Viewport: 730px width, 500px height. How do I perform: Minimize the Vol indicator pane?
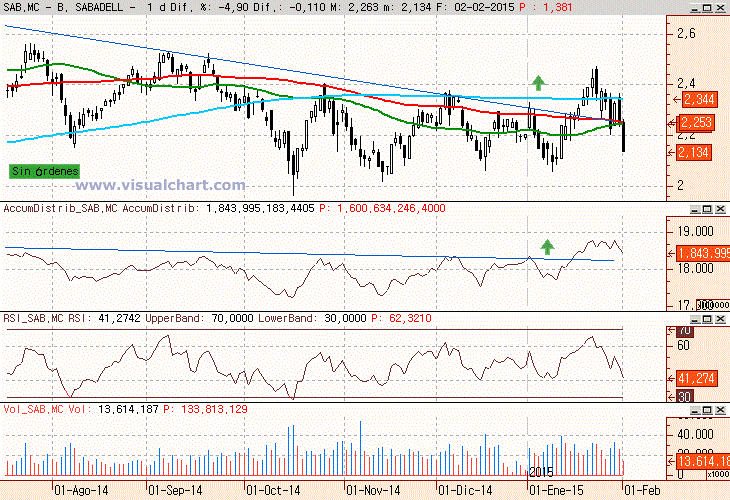(695, 410)
